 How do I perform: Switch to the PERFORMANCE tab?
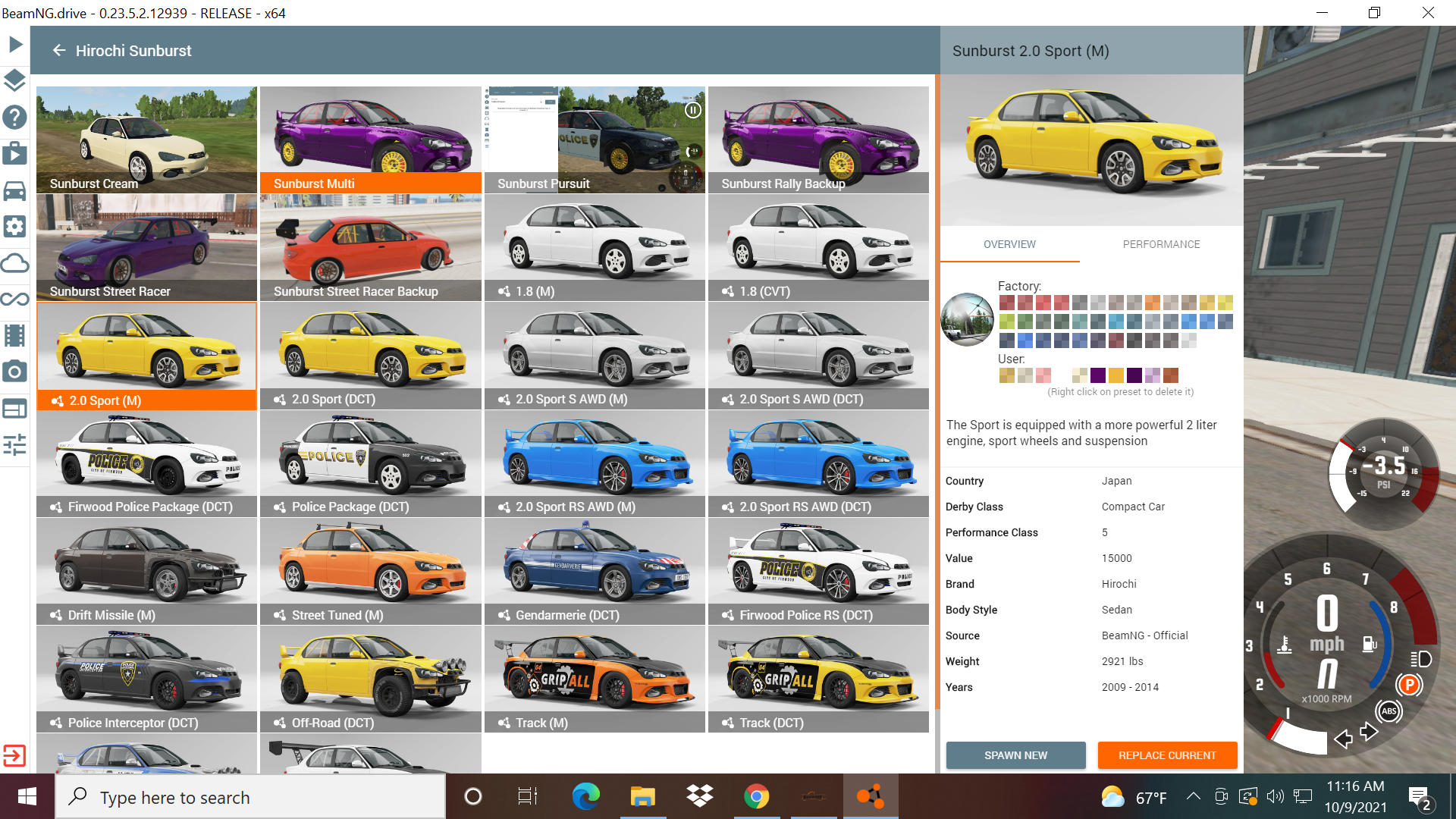click(1161, 244)
